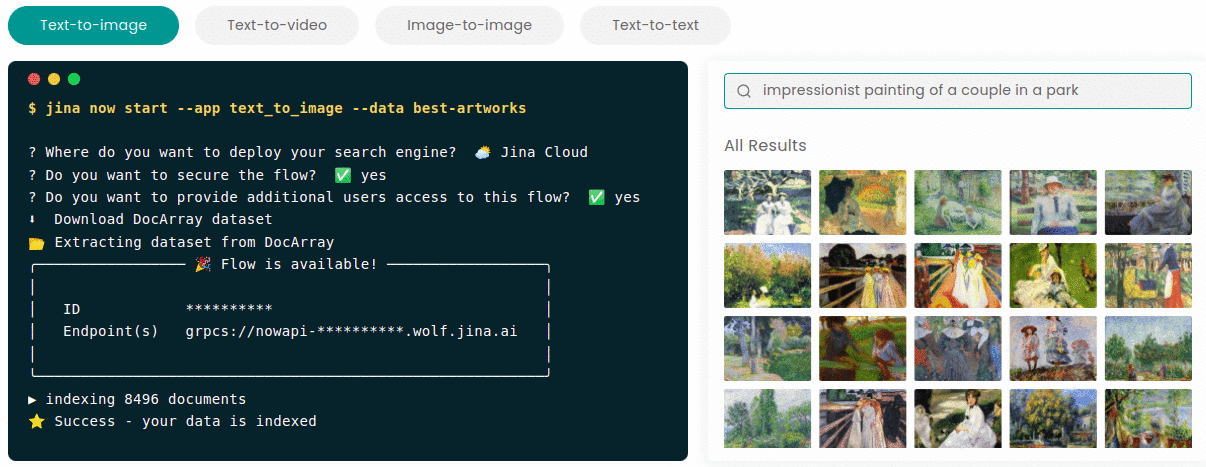Click the magnifier icon in the search box
Image resolution: width=1206 pixels, height=467 pixels.
coord(743,91)
